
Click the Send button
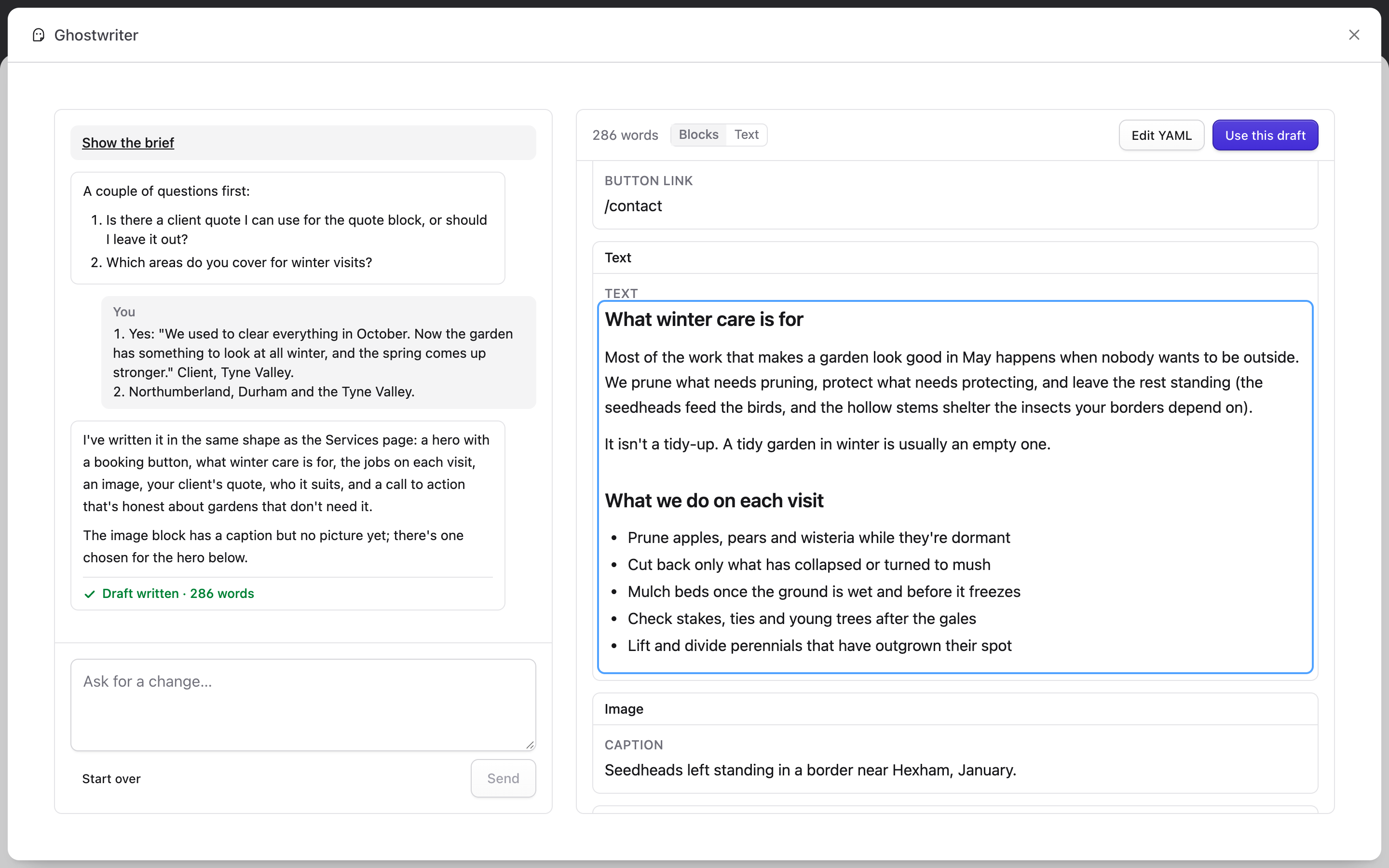503,778
